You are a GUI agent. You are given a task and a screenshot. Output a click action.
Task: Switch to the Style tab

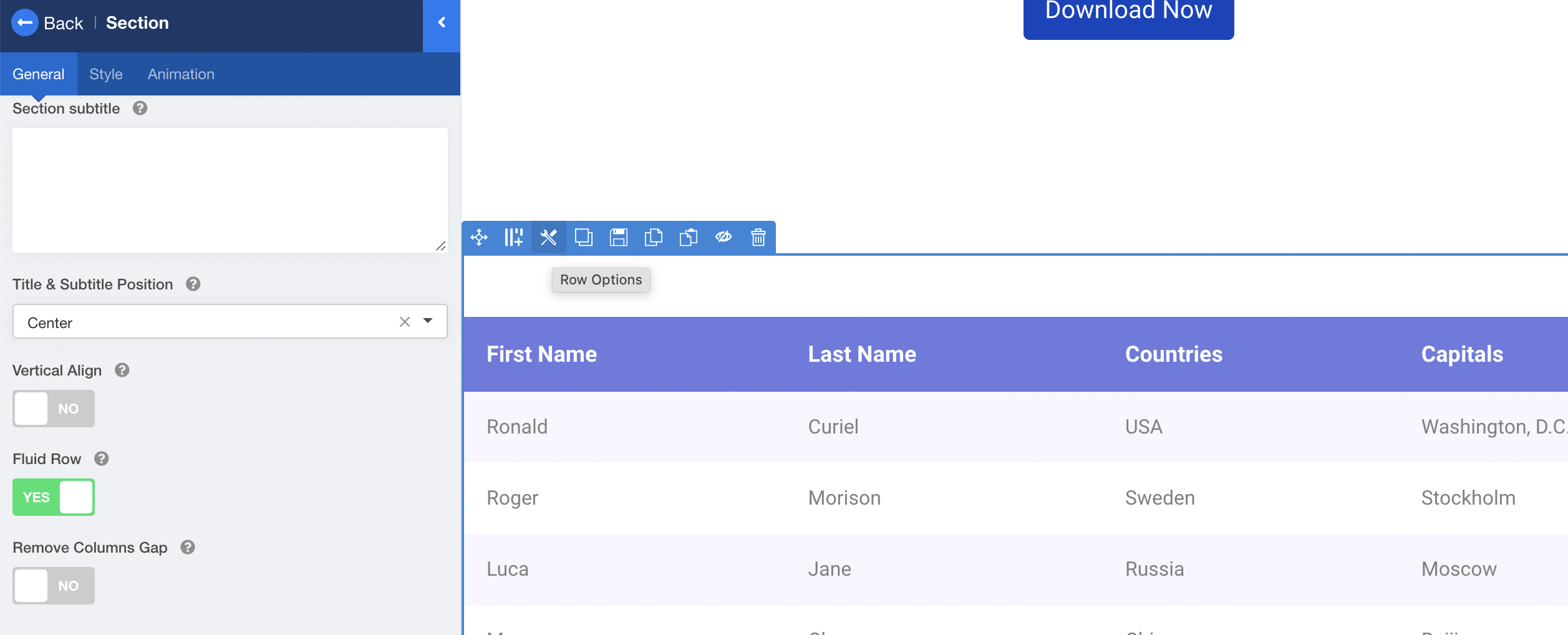[105, 74]
